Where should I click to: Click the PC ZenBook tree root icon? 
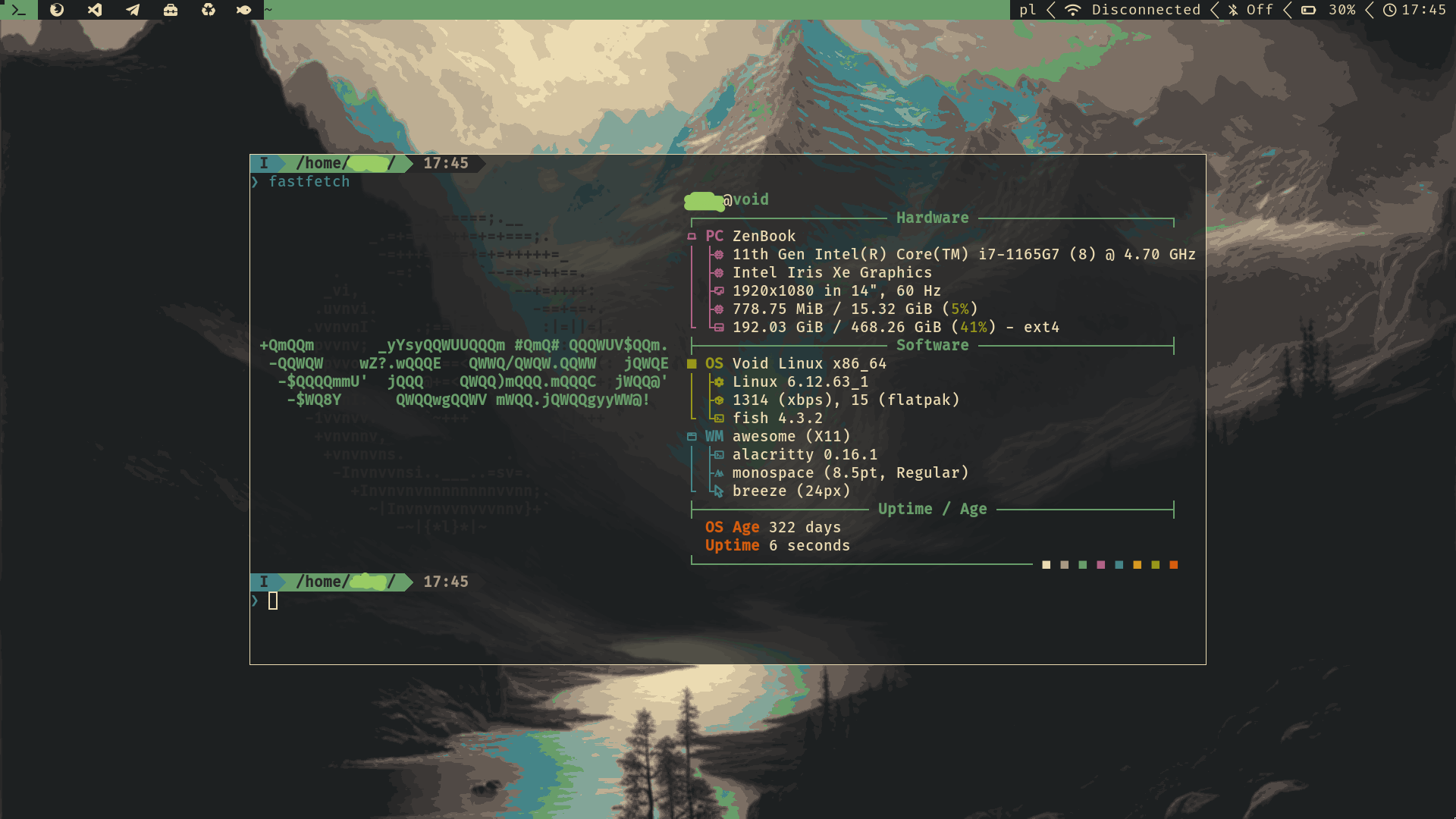coord(692,237)
